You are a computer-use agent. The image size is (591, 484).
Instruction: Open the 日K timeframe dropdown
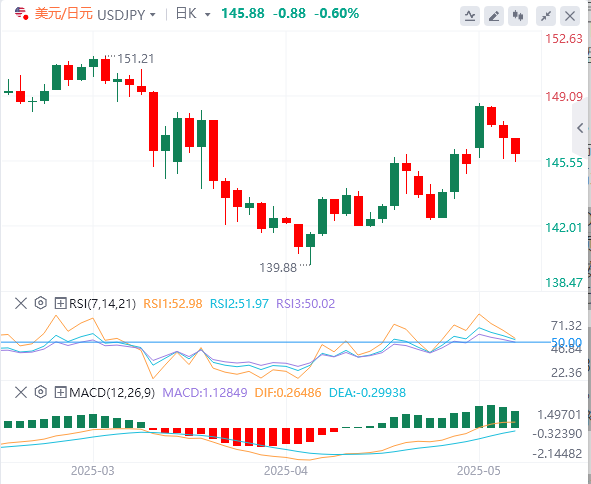[193, 14]
